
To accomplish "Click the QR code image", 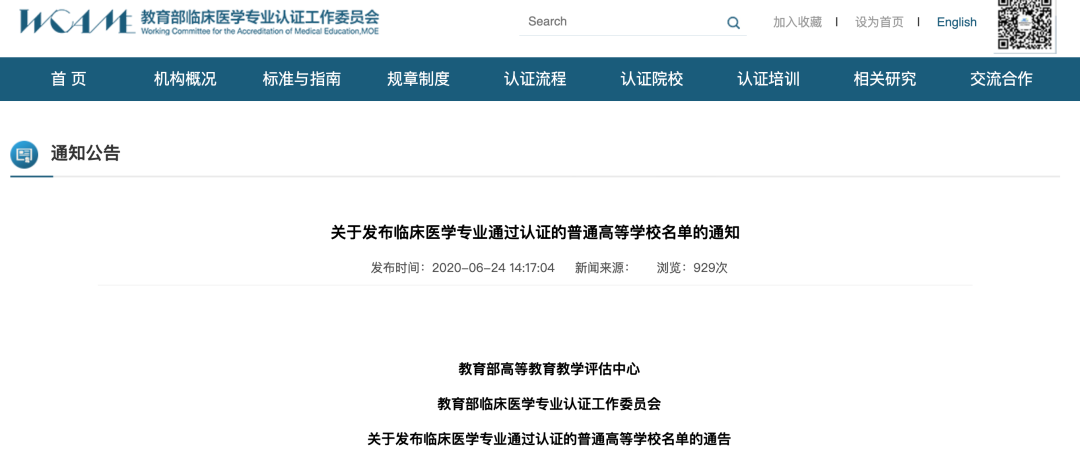I will click(1025, 24).
